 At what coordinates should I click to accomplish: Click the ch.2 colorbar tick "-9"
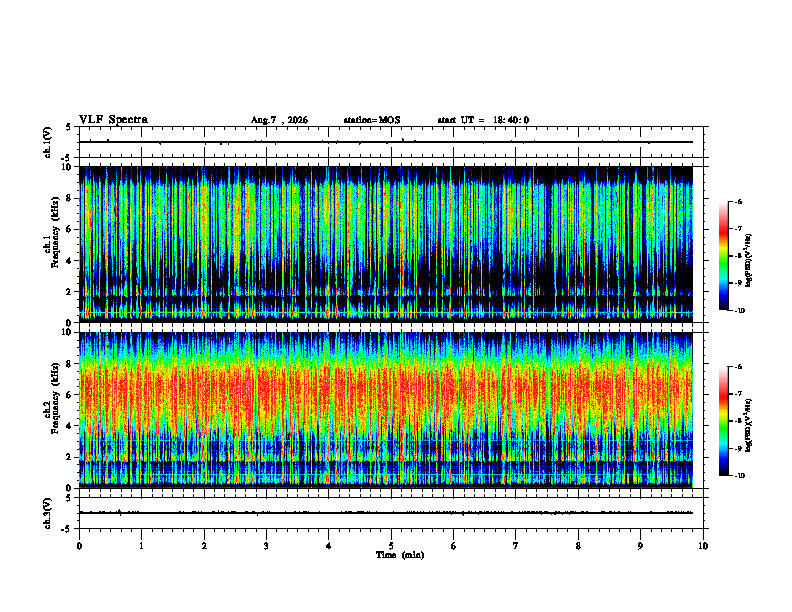click(x=738, y=448)
